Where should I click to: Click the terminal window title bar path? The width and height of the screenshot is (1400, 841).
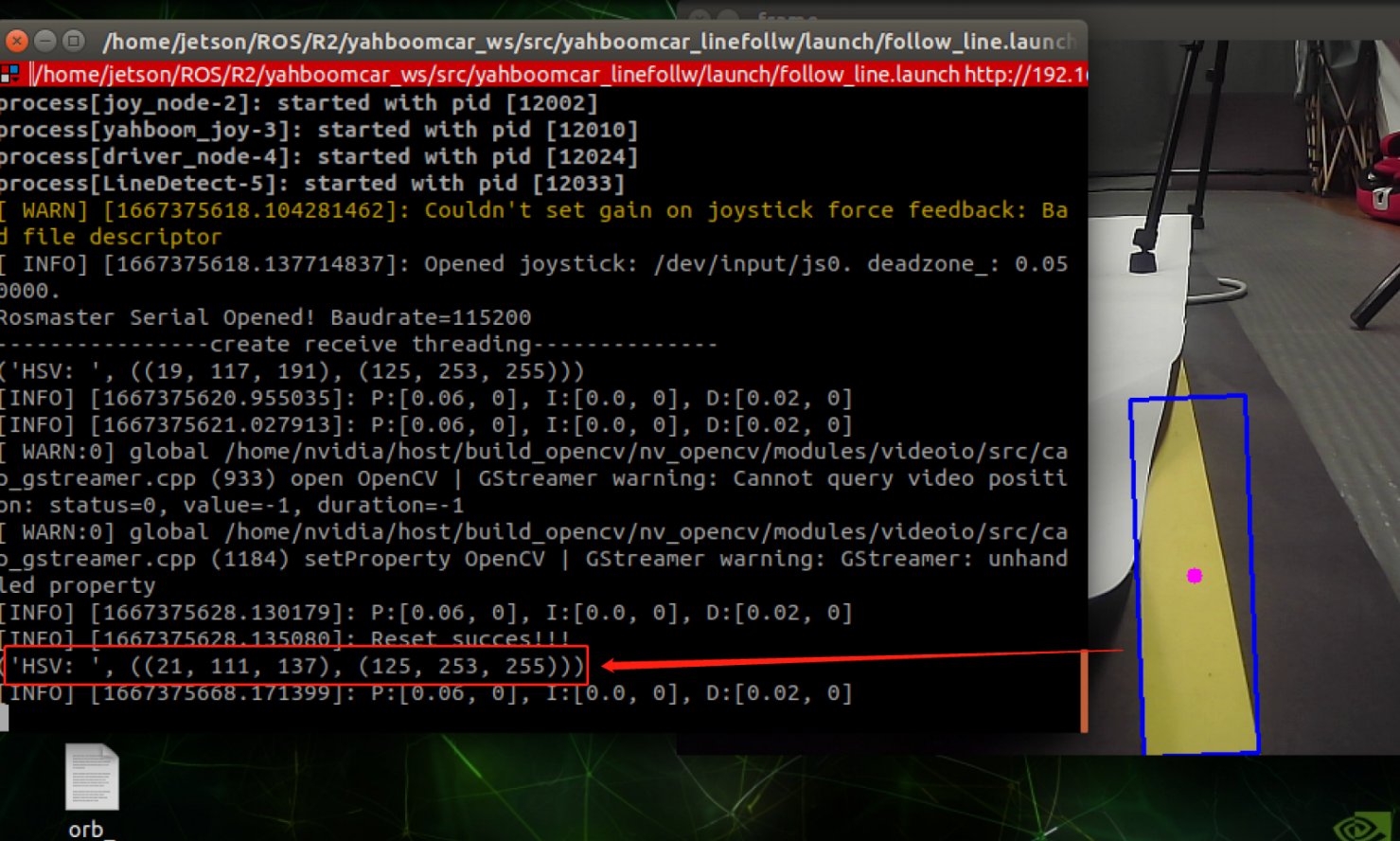coord(587,42)
